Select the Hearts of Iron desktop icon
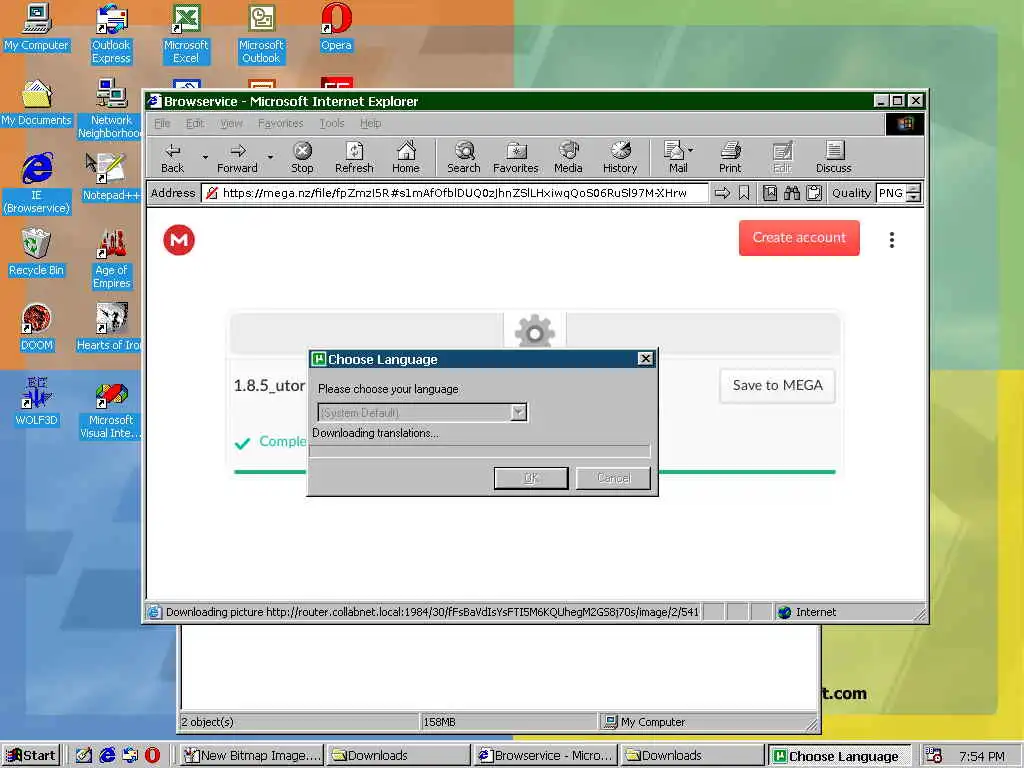 [108, 328]
